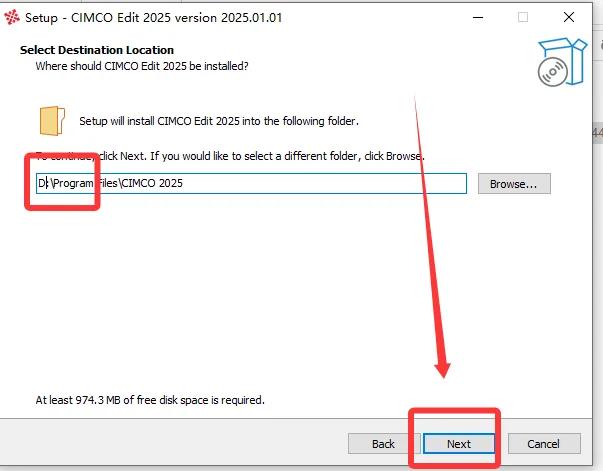Open the Browse folder dialog
This screenshot has height=471, width=603.
(514, 184)
